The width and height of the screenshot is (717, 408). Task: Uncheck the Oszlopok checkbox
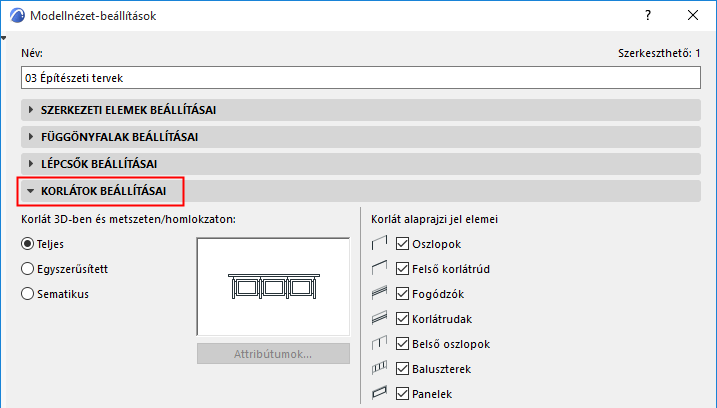[x=402, y=244]
